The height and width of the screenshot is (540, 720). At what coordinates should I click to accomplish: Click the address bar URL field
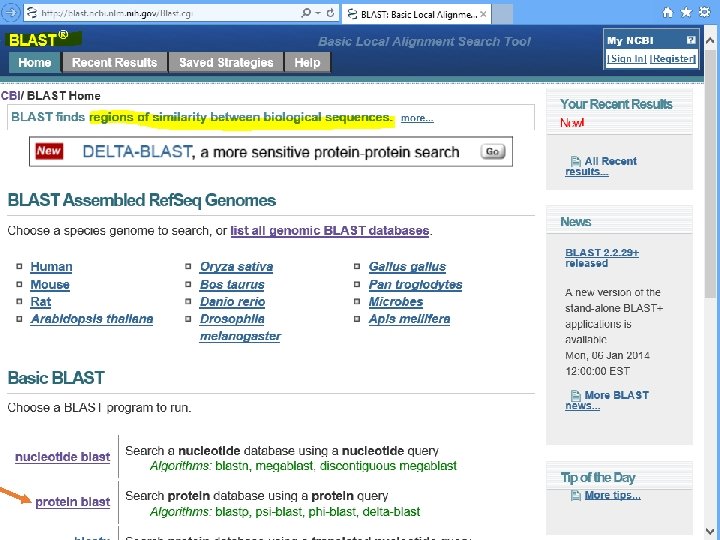coord(161,13)
